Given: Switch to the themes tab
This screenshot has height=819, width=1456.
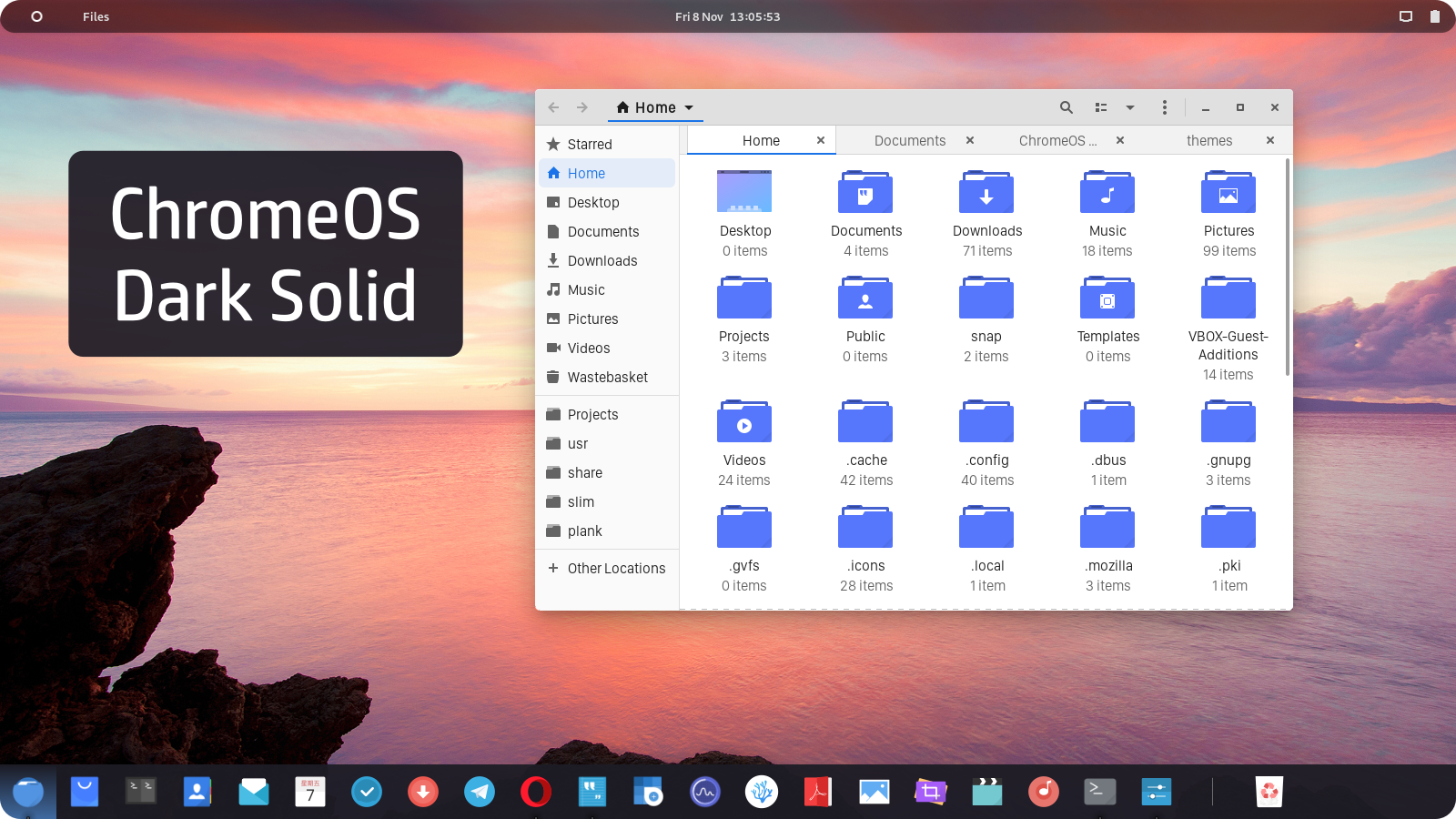Looking at the screenshot, I should [1209, 140].
